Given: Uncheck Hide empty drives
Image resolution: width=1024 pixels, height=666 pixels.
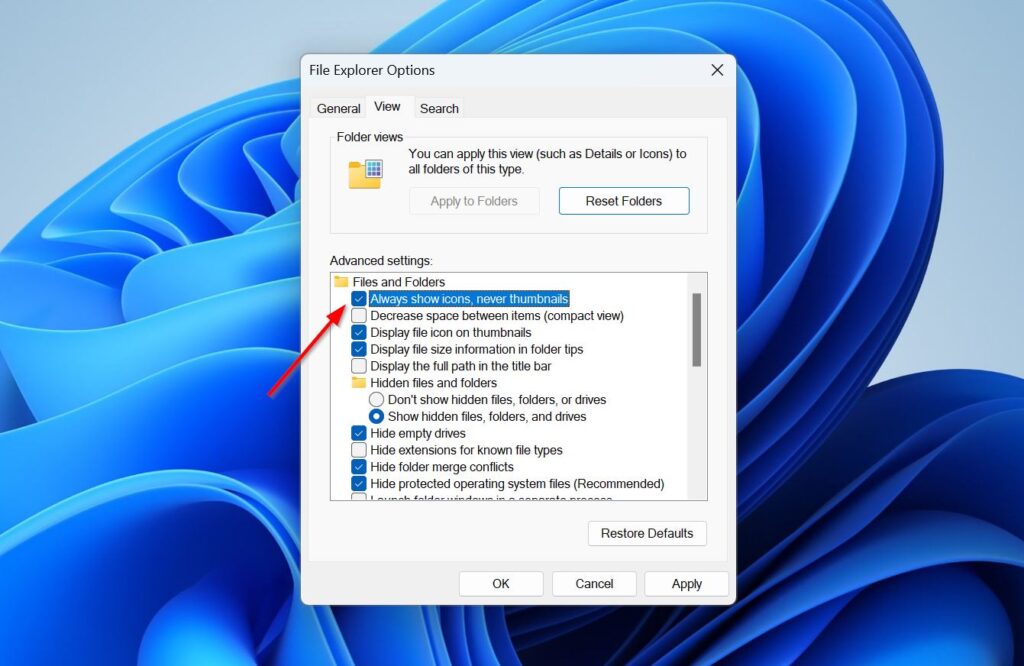Looking at the screenshot, I should (x=360, y=433).
